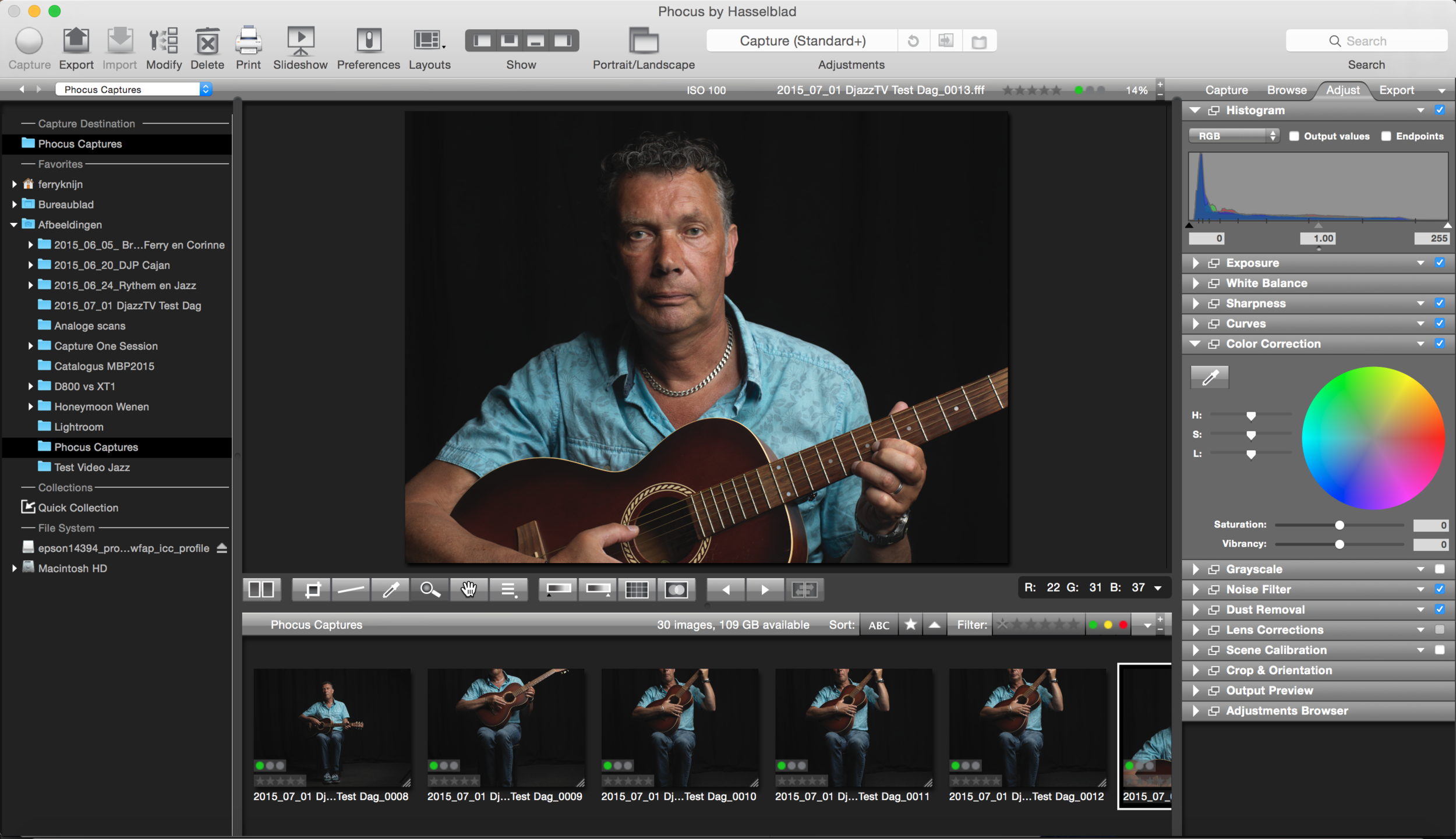Expand the Adjustments Browser panel

click(x=1196, y=710)
